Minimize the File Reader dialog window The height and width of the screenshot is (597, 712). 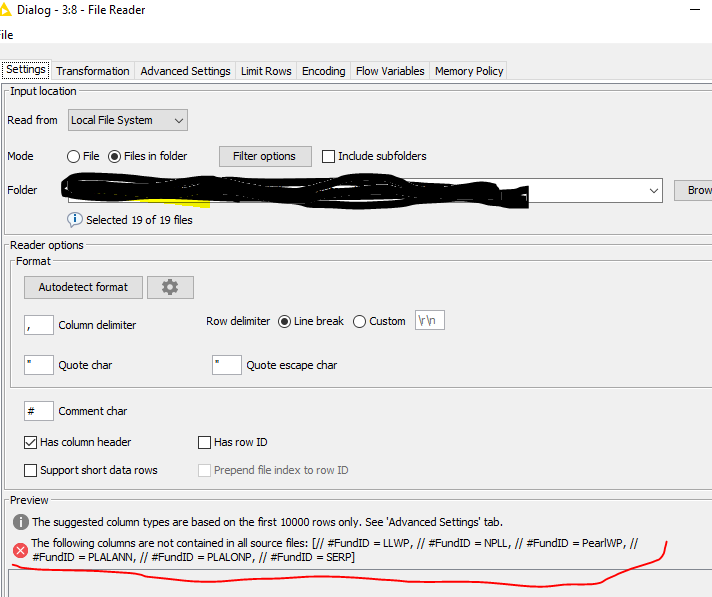(x=695, y=10)
